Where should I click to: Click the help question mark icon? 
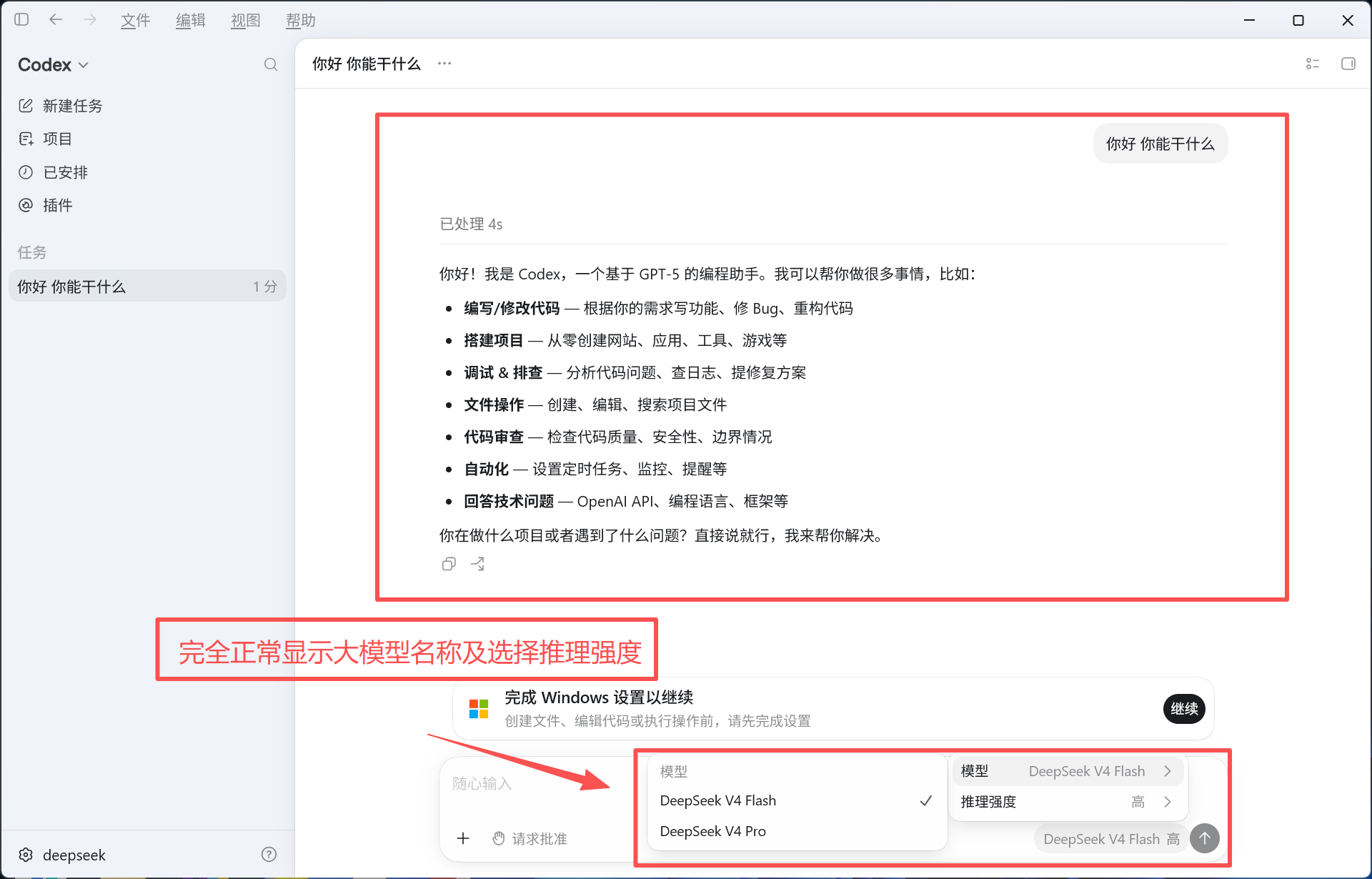click(x=269, y=855)
